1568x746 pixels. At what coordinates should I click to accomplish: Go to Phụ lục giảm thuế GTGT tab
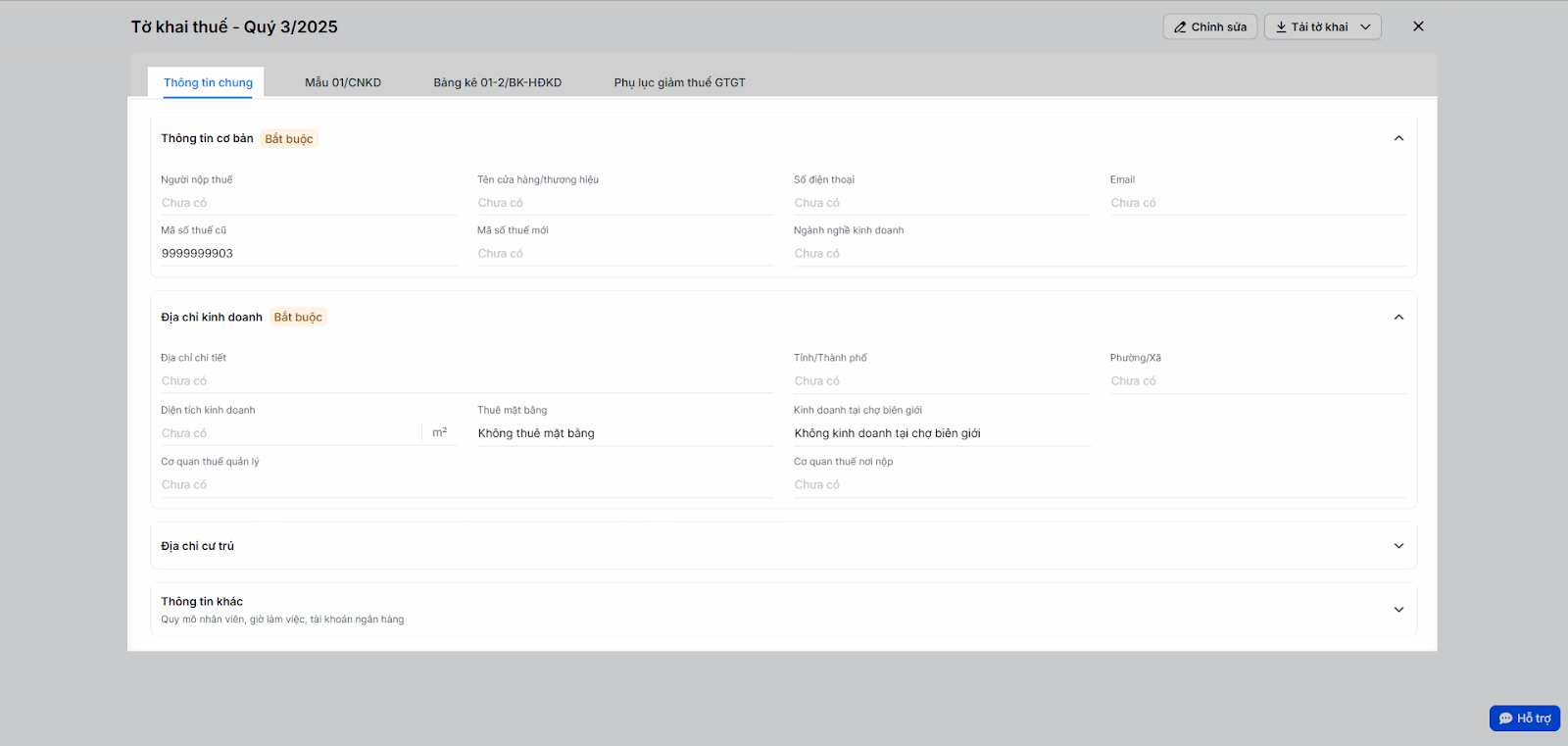click(x=680, y=82)
